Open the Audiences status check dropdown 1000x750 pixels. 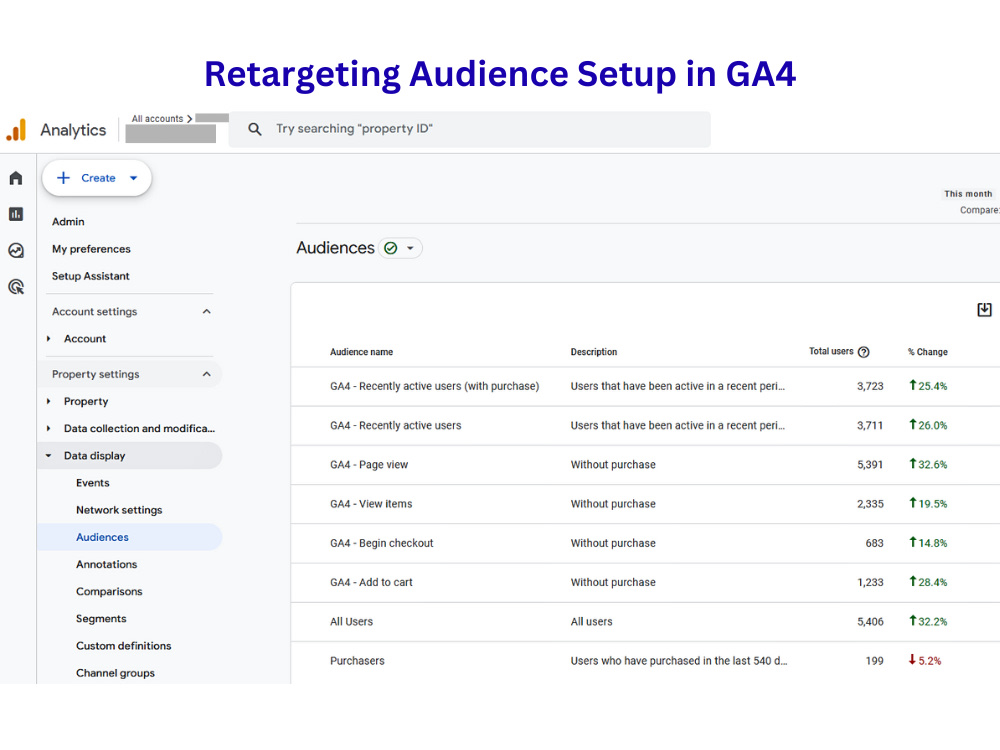(x=401, y=248)
